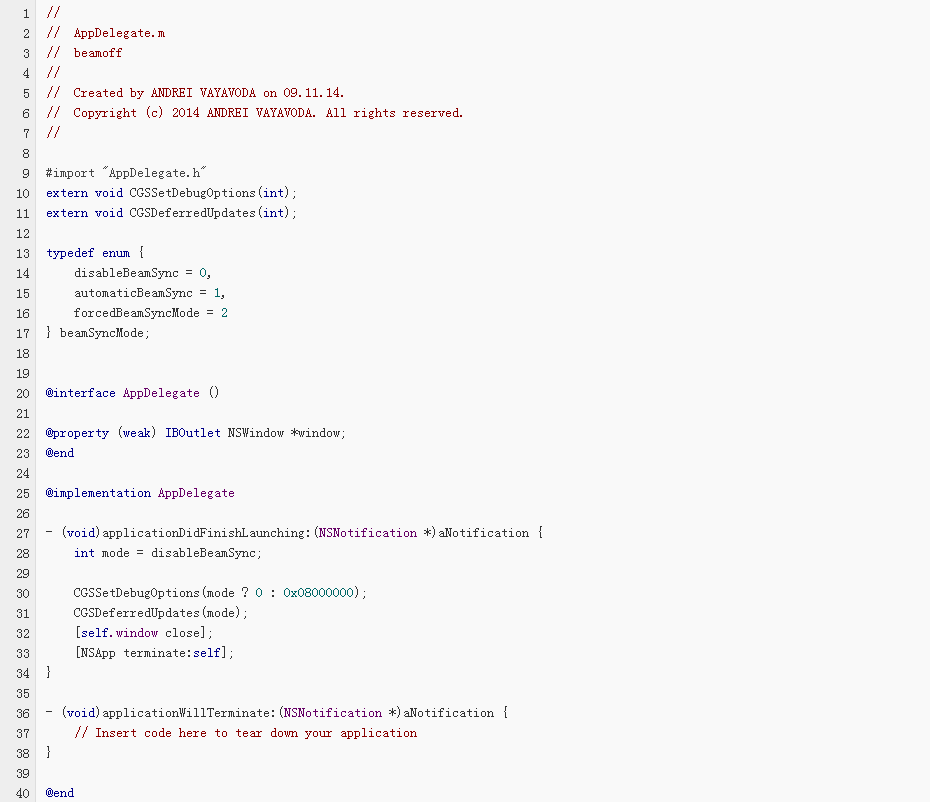The image size is (930, 802).
Task: Click the 'beamoff' comment on line 3
Action: [x=98, y=53]
